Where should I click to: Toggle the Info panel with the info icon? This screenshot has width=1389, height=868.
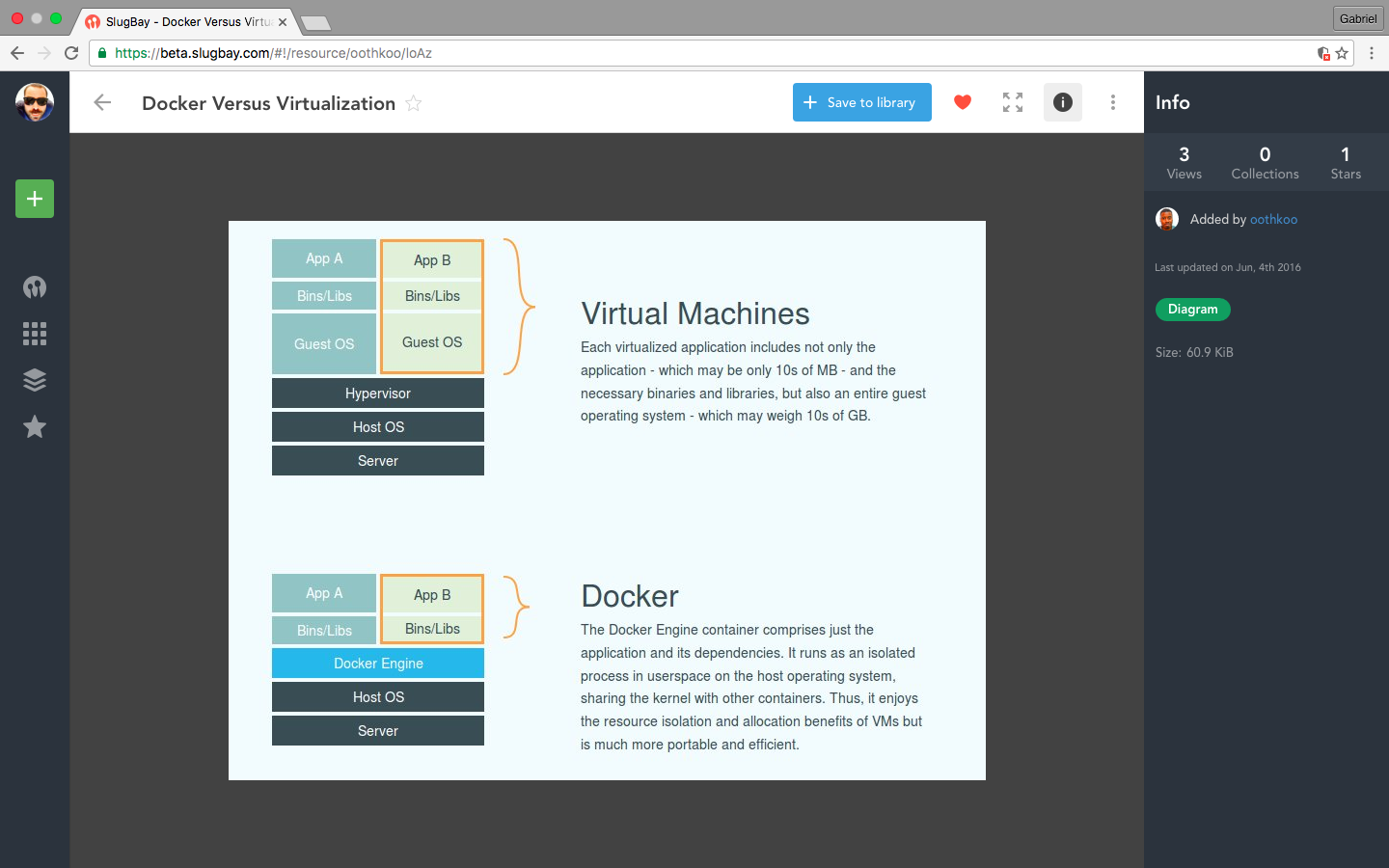click(1062, 102)
